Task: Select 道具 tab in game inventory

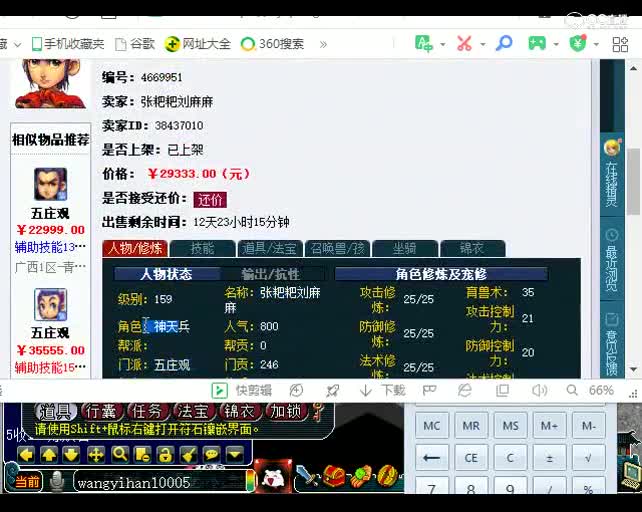Action: (56, 412)
